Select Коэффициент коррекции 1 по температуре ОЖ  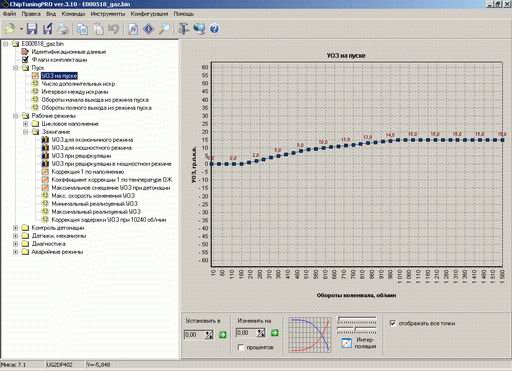112,180
